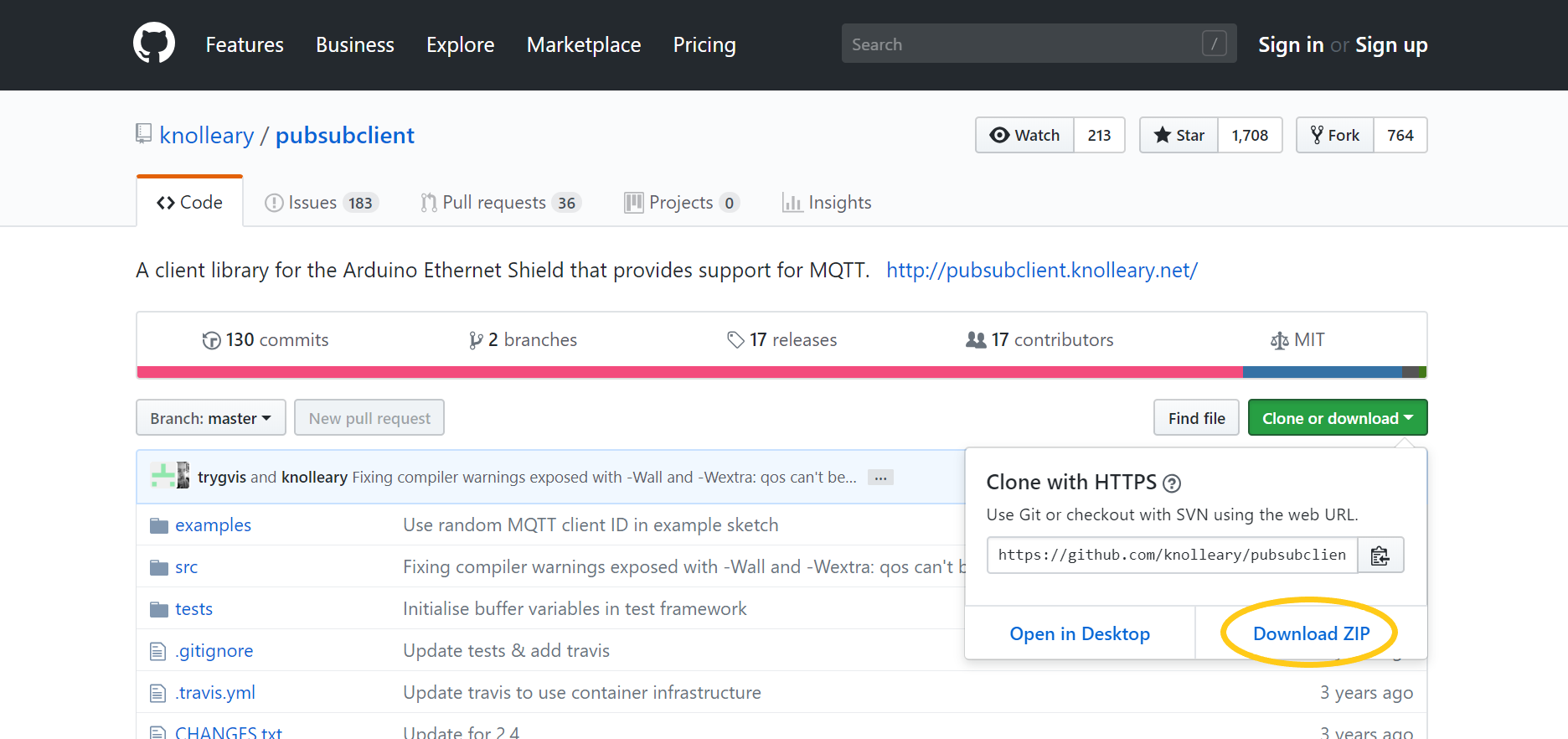
Task: Expand the Branch: master dropdown
Action: pos(211,417)
